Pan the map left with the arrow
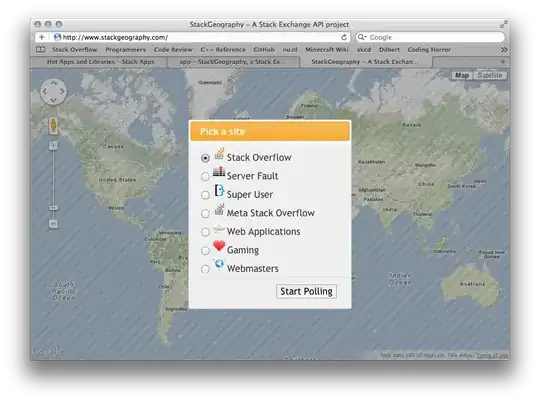540x402 pixels. [45, 91]
